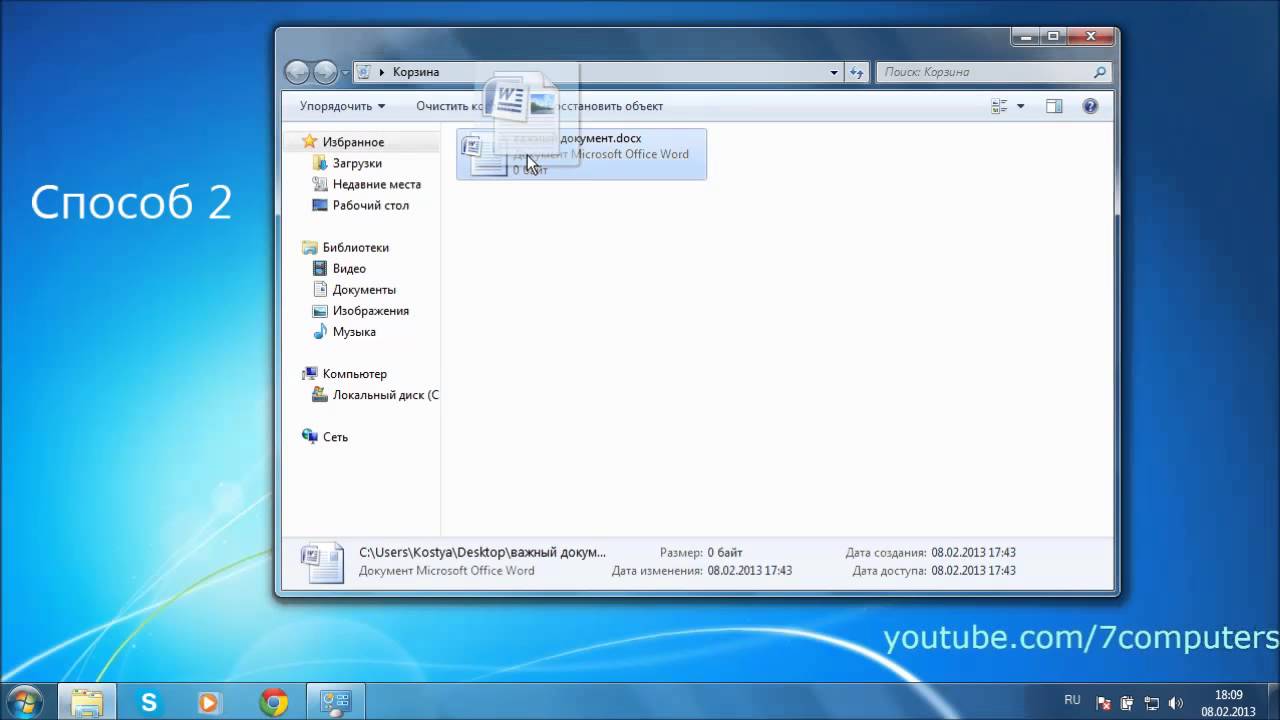
Task: Click Очистить корзину toolbar button
Action: tap(450, 106)
